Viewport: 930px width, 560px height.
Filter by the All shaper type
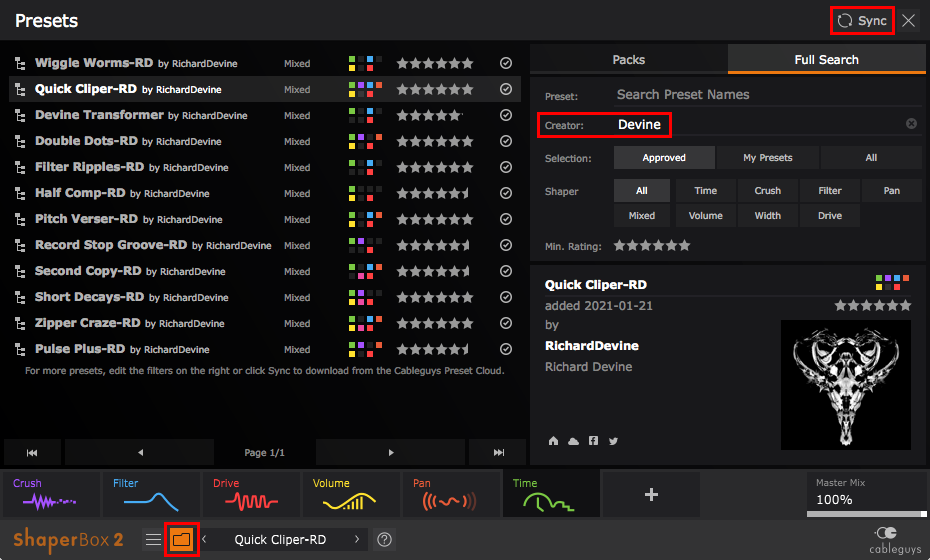pyautogui.click(x=642, y=191)
